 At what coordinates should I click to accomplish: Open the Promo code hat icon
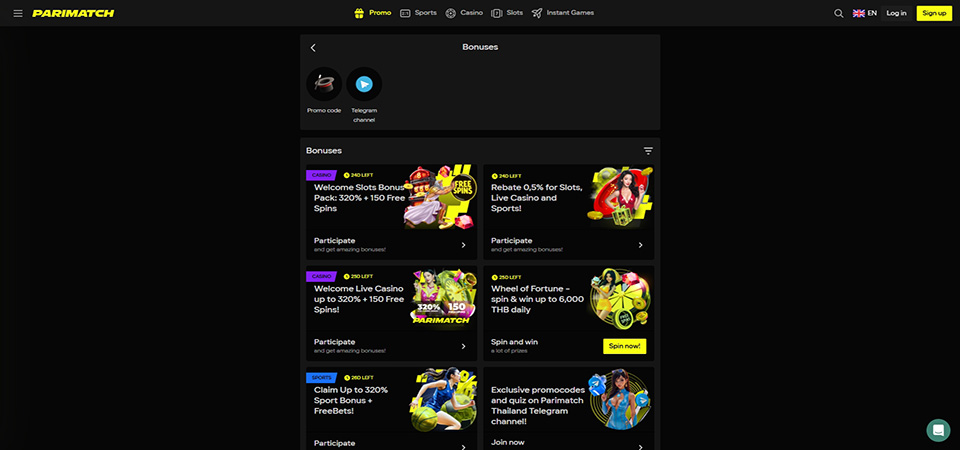pyautogui.click(x=324, y=84)
